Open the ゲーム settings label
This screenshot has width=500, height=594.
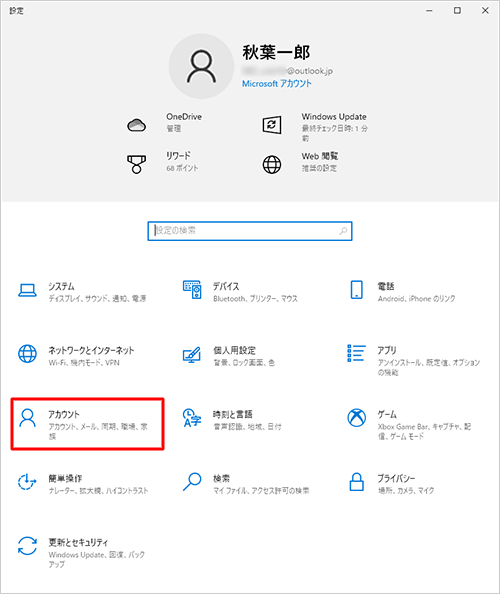click(387, 414)
